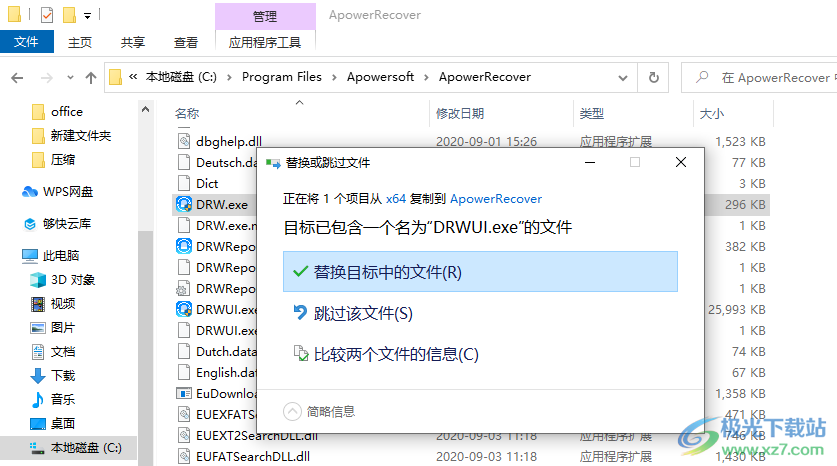
Task: Click the EUFATSearchDLL.dll file icon
Action: (x=184, y=456)
